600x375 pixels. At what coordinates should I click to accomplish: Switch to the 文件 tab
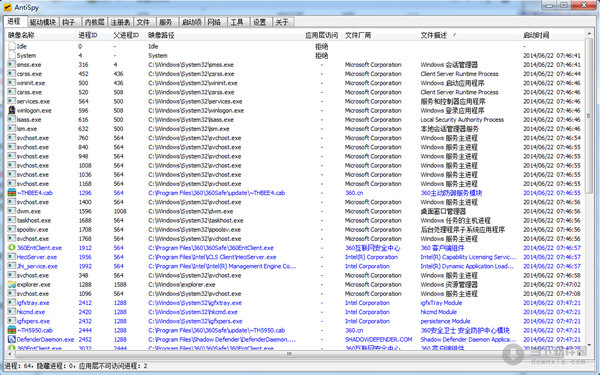point(144,22)
